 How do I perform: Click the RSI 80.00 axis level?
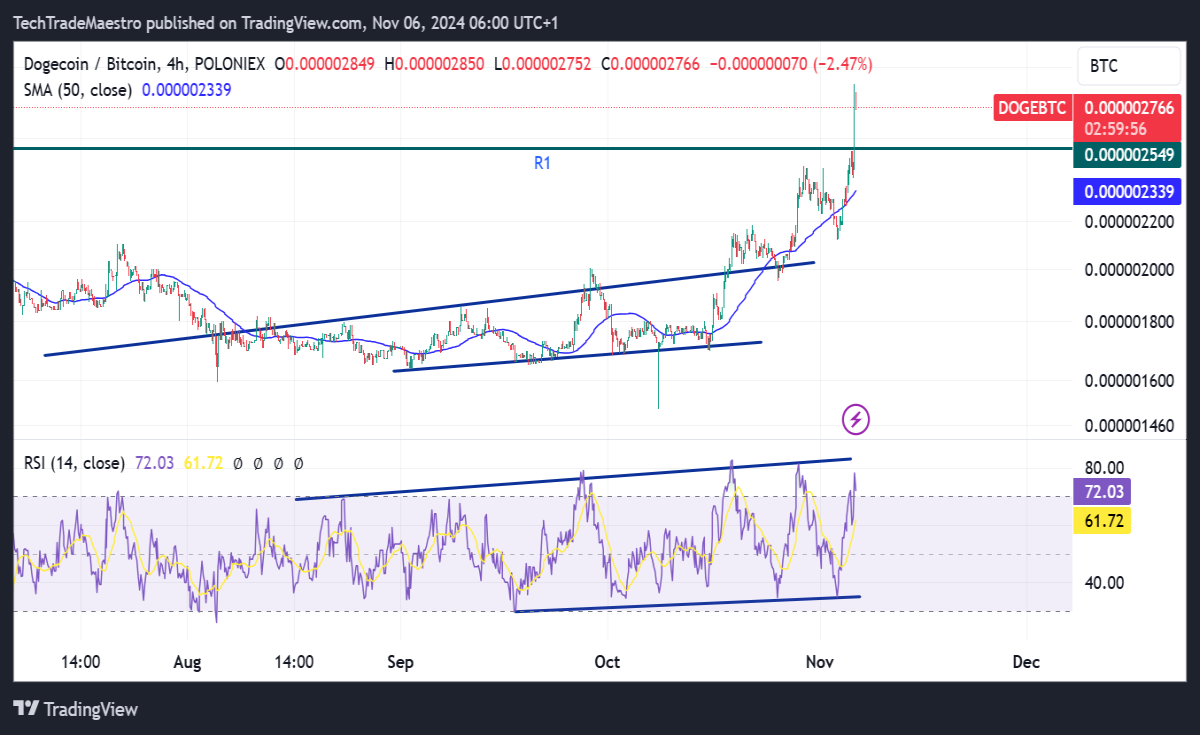click(1104, 467)
